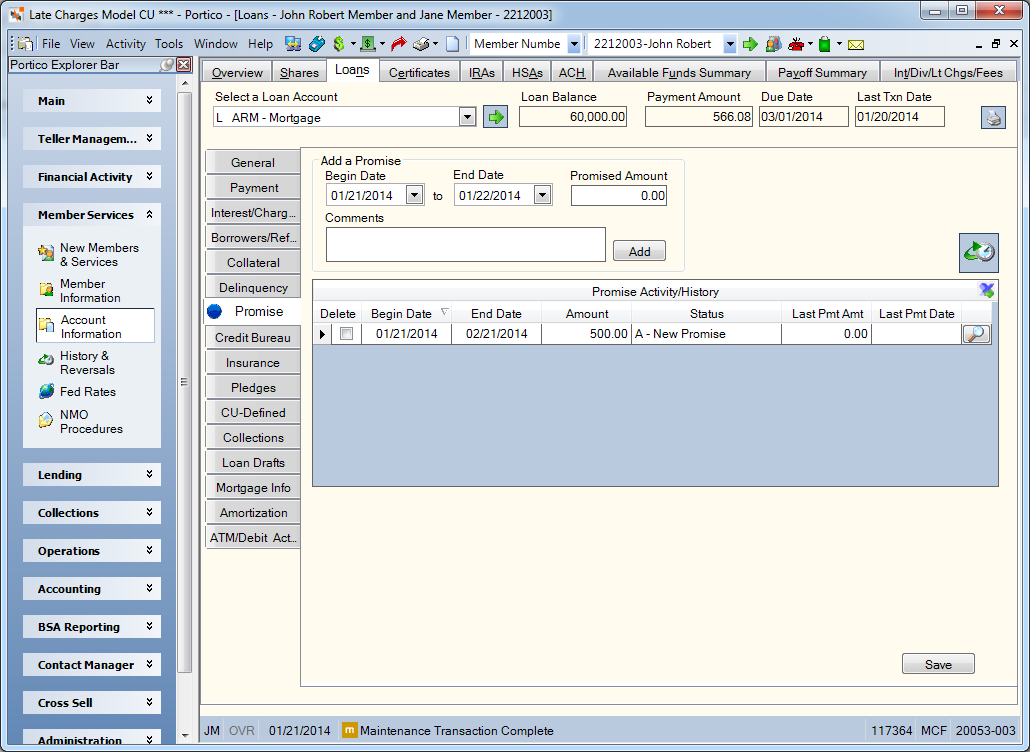Click green arrow next to loan account selector
1030x752 pixels.
tap(495, 118)
